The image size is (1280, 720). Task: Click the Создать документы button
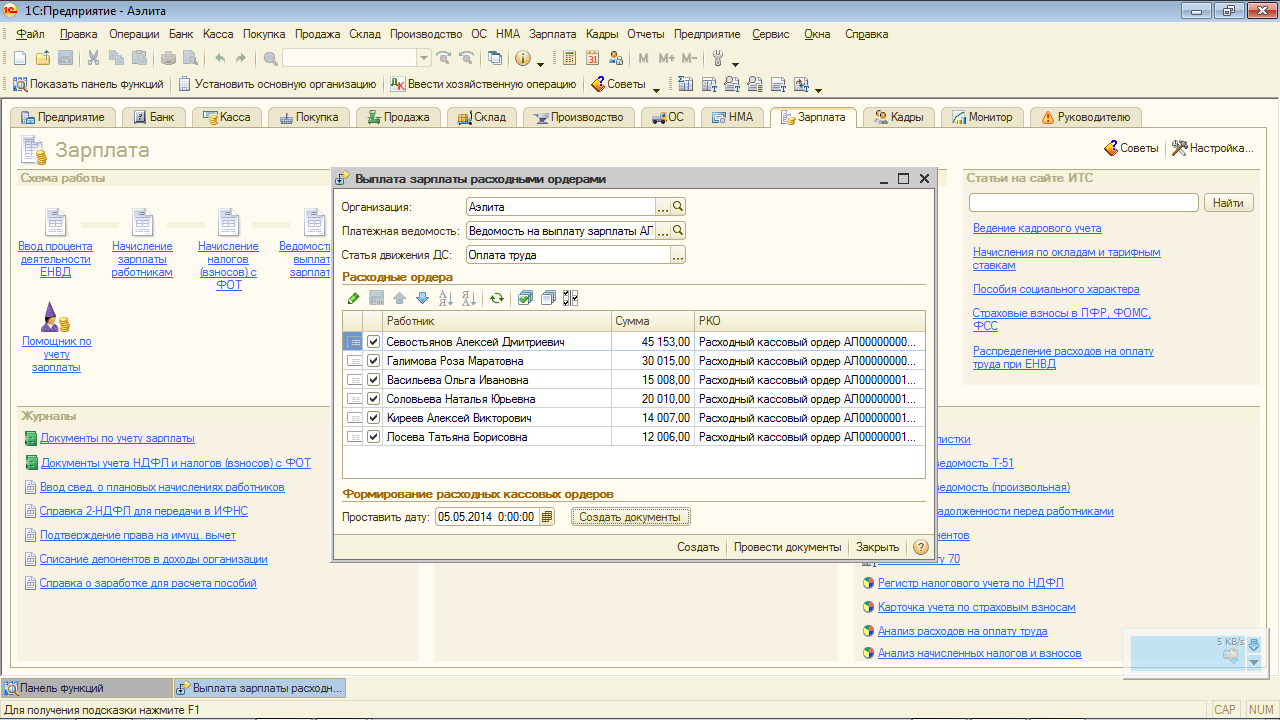[x=631, y=517]
